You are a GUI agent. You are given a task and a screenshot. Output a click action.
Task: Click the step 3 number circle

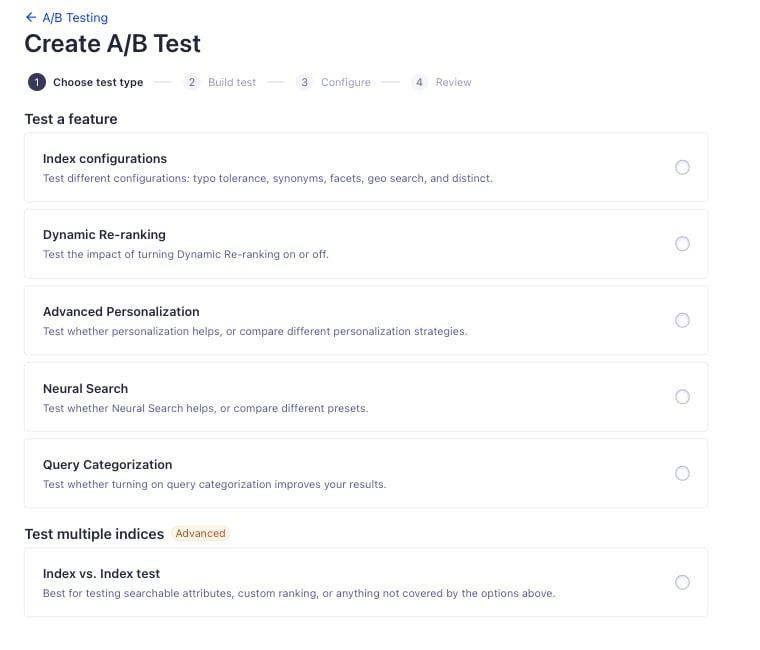tap(304, 82)
